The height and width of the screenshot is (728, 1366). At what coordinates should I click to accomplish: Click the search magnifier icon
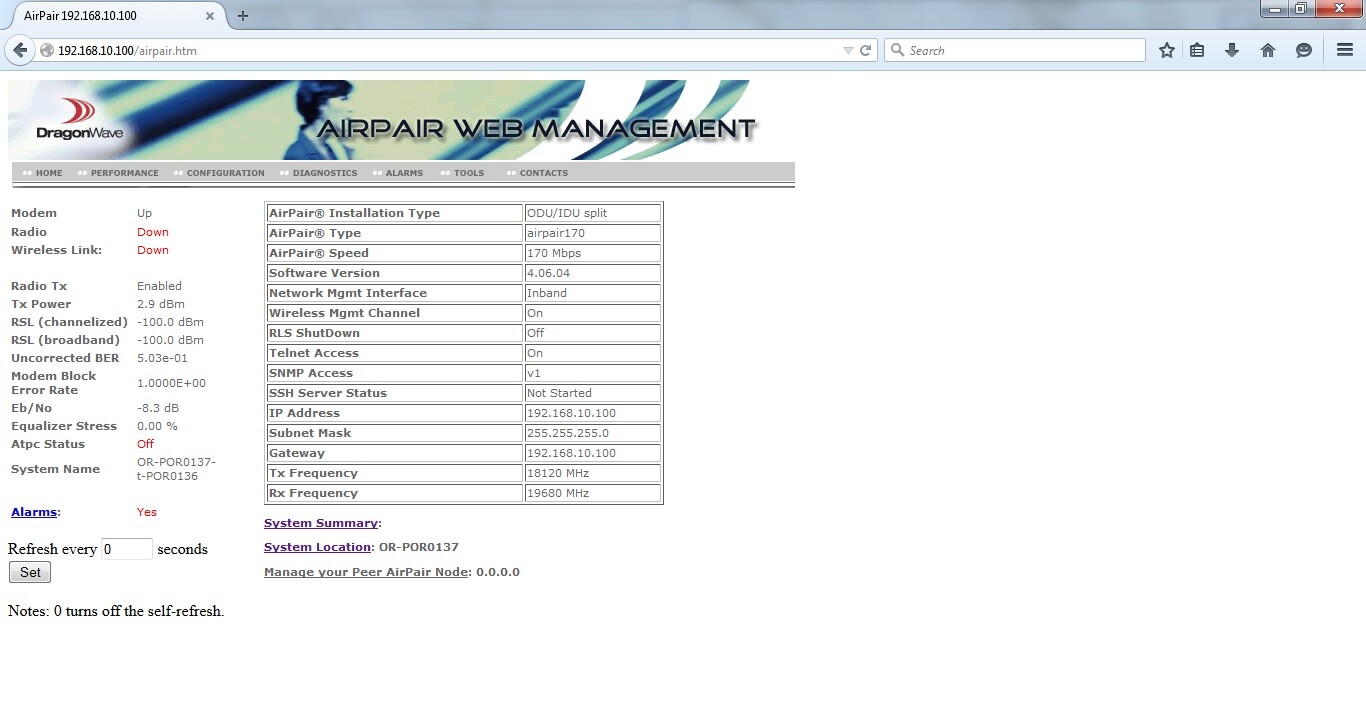[x=897, y=50]
